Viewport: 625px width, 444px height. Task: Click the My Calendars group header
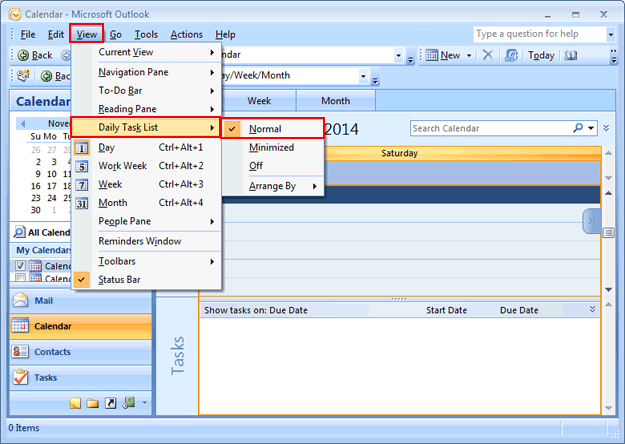[x=43, y=250]
